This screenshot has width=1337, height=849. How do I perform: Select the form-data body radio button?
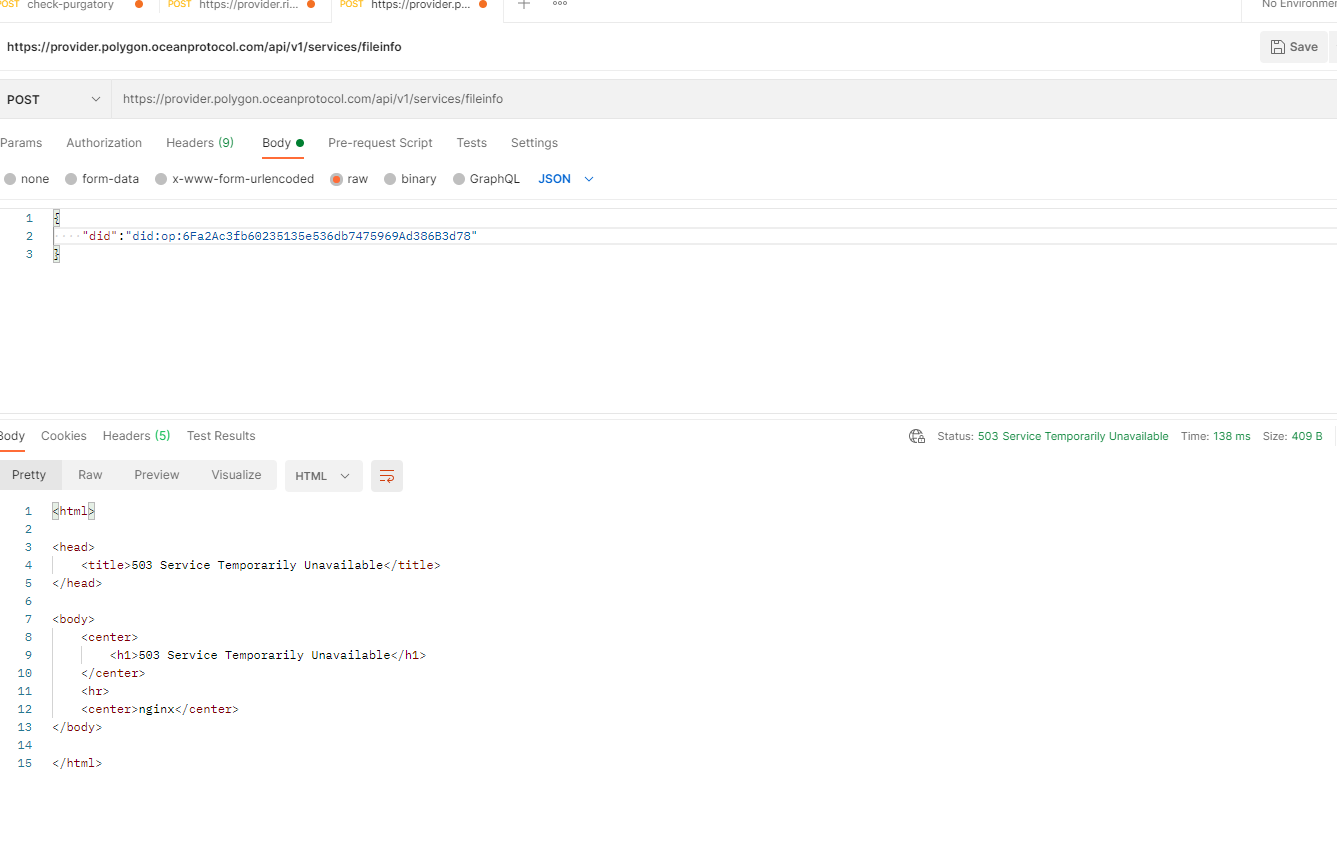point(71,178)
